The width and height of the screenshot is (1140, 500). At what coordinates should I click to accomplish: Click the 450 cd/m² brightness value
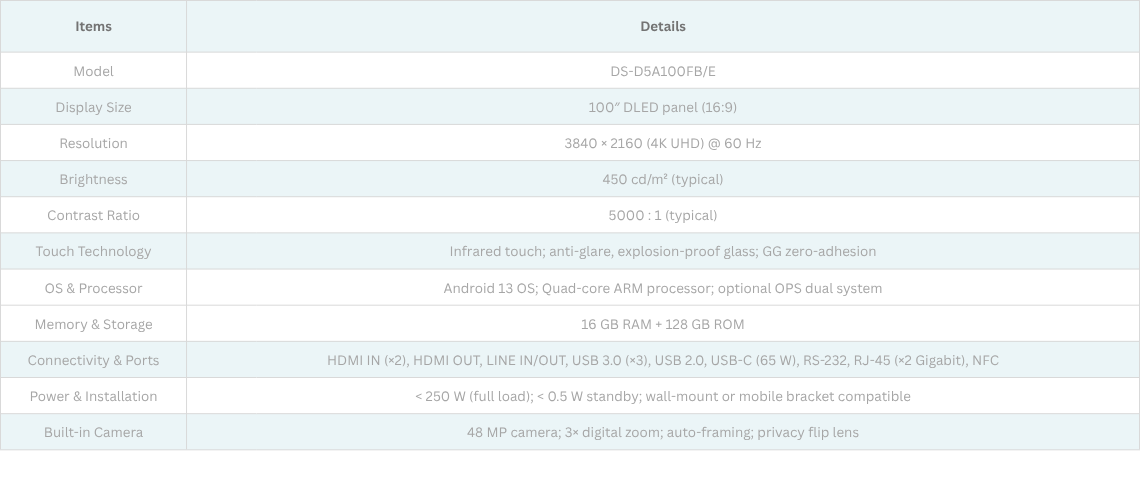click(x=662, y=179)
